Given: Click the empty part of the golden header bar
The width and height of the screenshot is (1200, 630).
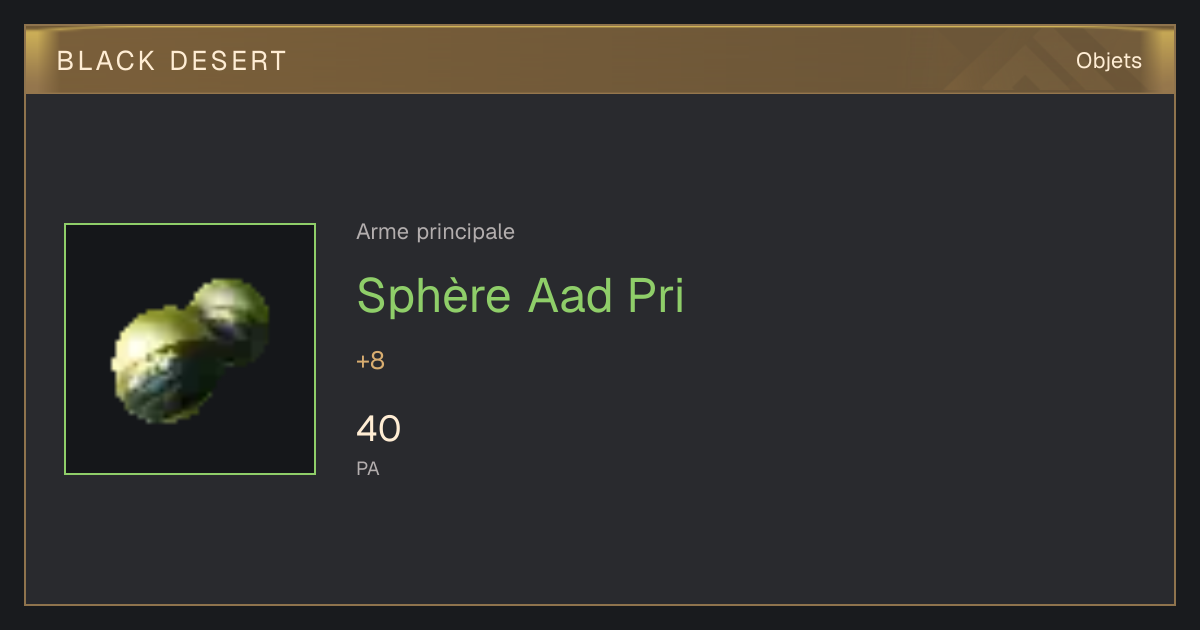Looking at the screenshot, I should [x=650, y=61].
